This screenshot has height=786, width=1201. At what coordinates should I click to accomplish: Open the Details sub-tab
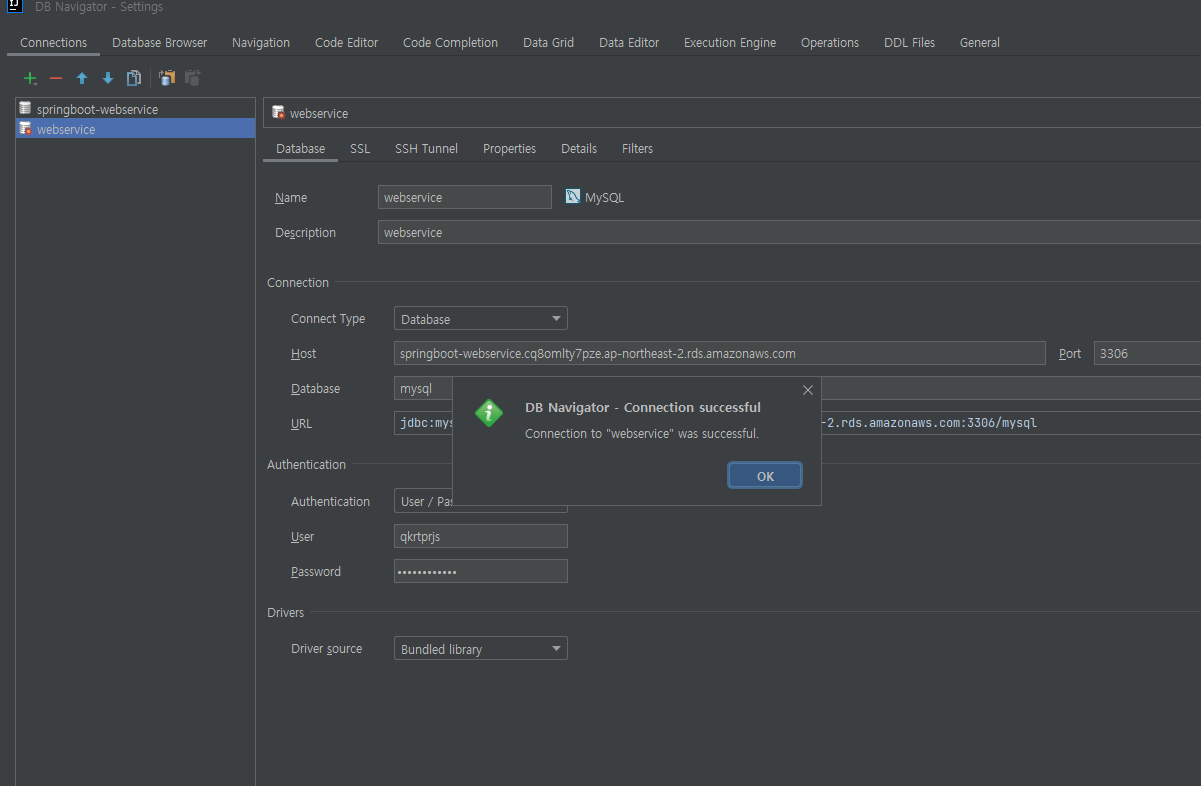(x=579, y=148)
